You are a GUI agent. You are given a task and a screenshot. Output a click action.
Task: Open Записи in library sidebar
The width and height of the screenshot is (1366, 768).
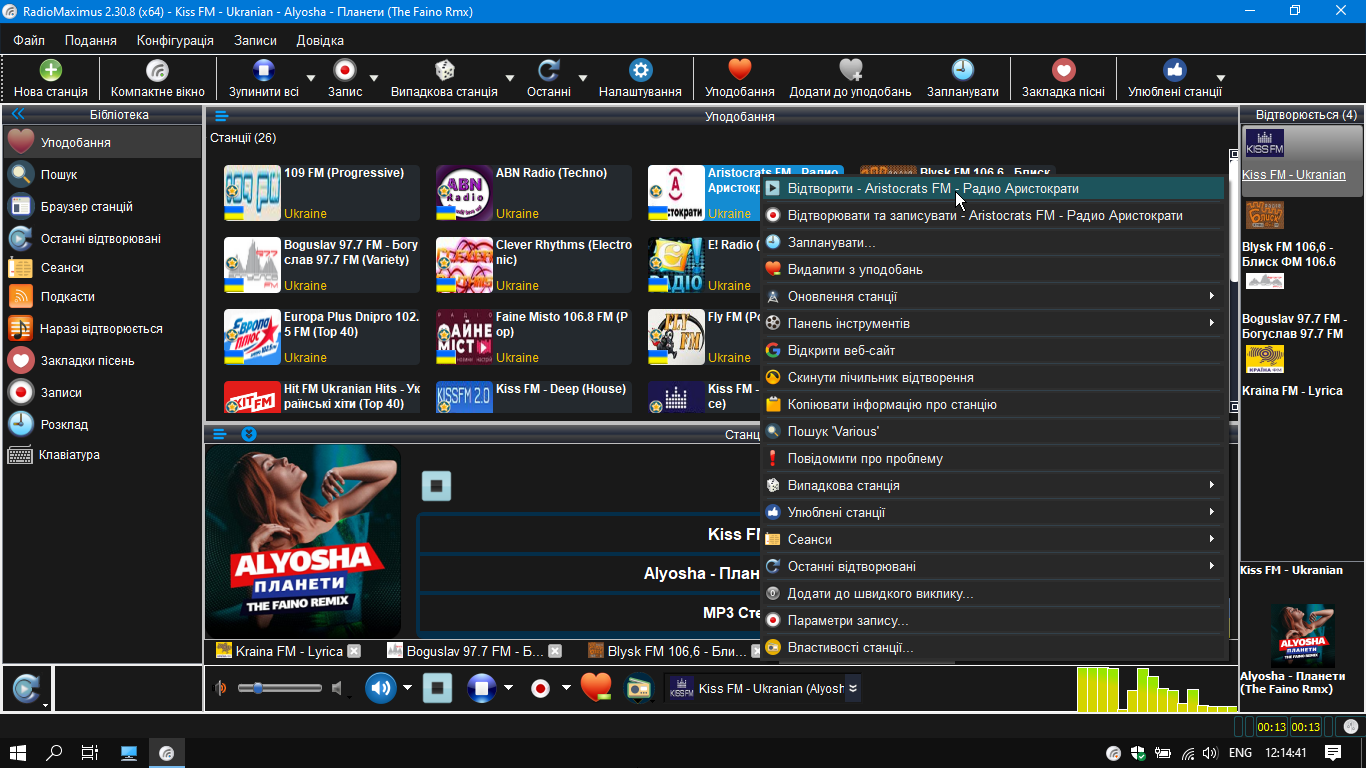click(x=102, y=393)
